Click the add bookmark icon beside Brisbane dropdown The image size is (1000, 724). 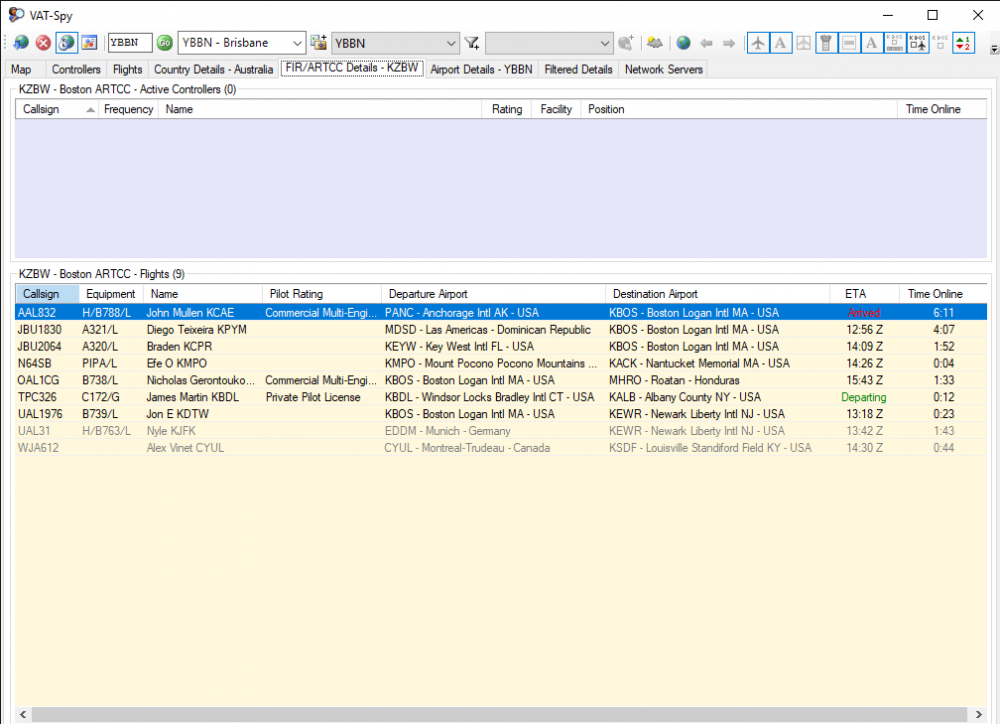(x=319, y=43)
